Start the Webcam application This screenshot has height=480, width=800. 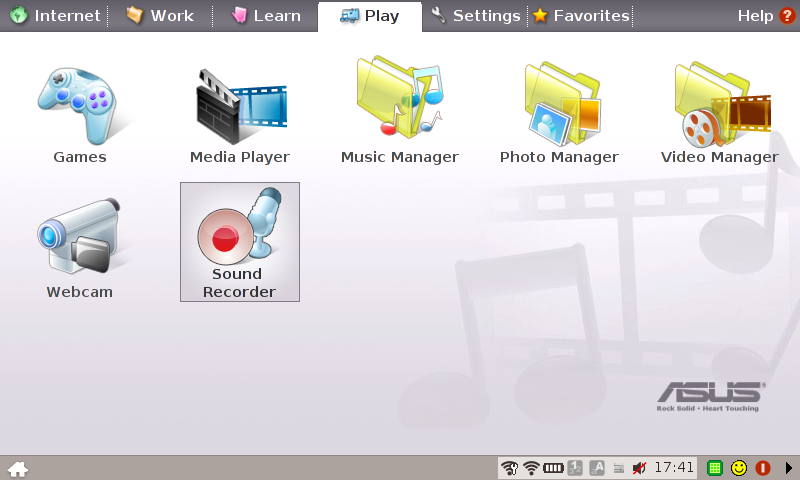(x=80, y=247)
